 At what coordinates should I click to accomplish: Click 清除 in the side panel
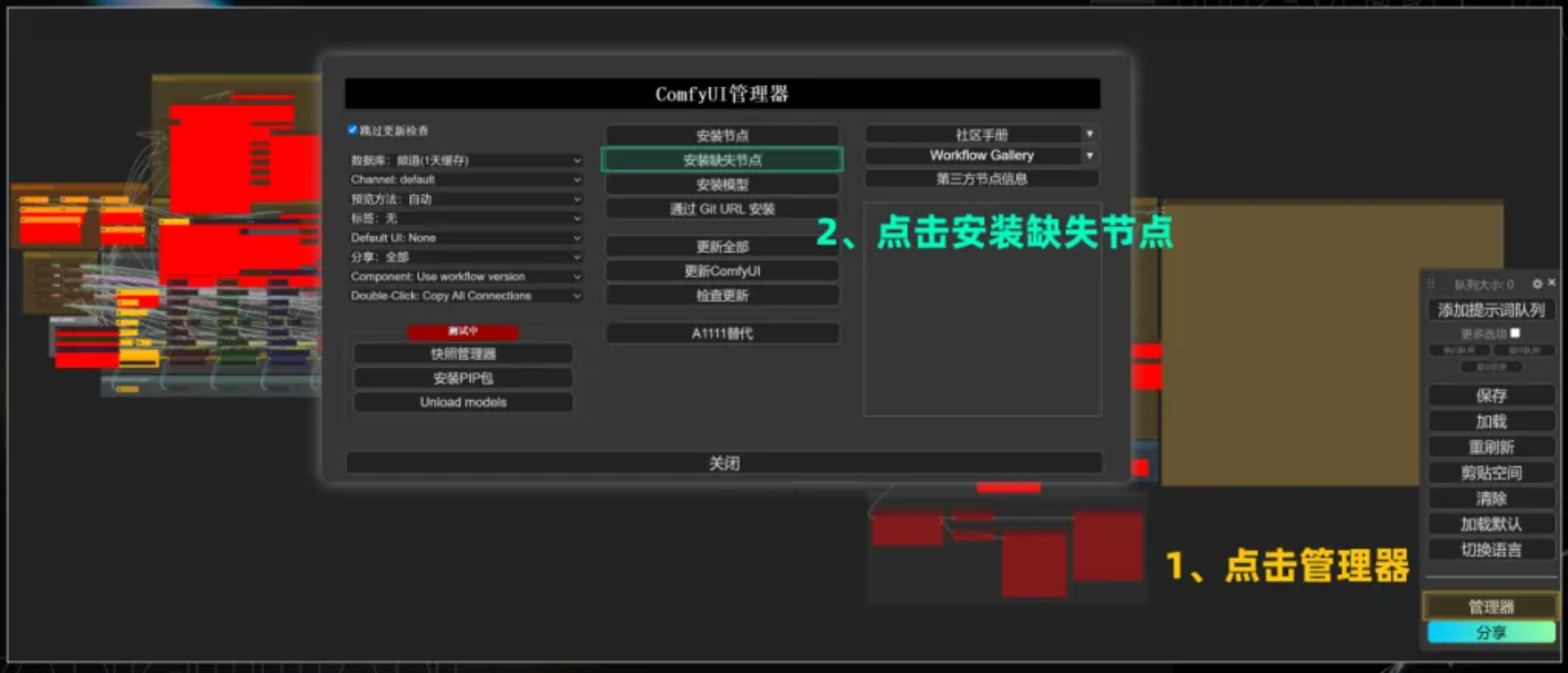point(1491,498)
